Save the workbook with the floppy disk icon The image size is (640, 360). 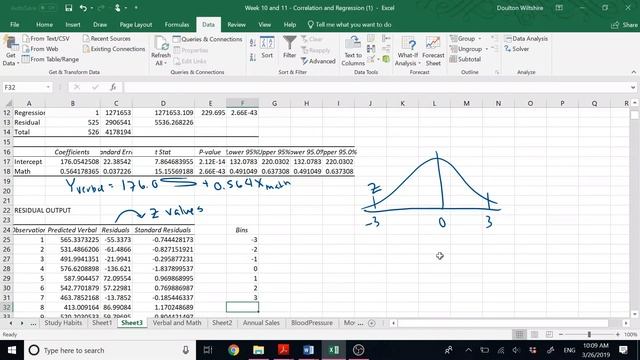click(x=68, y=8)
